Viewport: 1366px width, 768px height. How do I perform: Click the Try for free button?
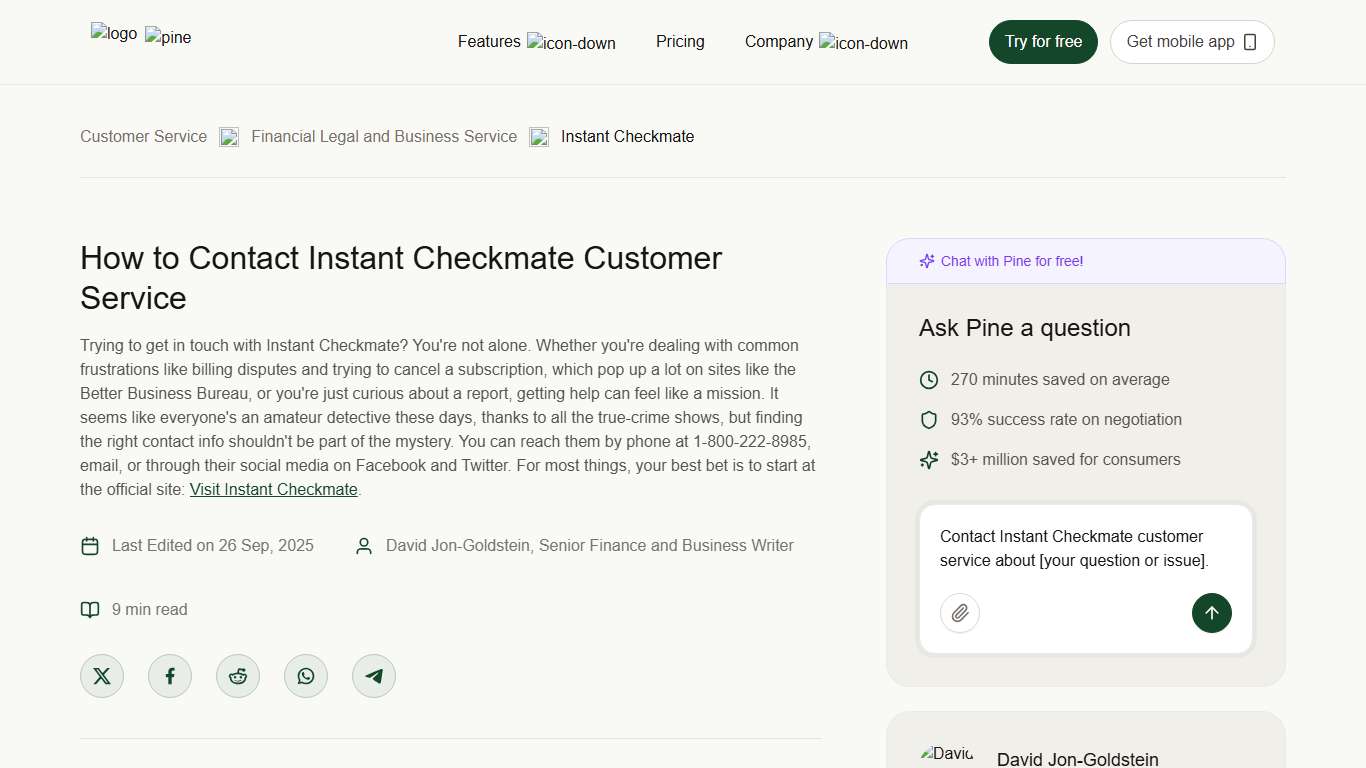click(x=1043, y=41)
